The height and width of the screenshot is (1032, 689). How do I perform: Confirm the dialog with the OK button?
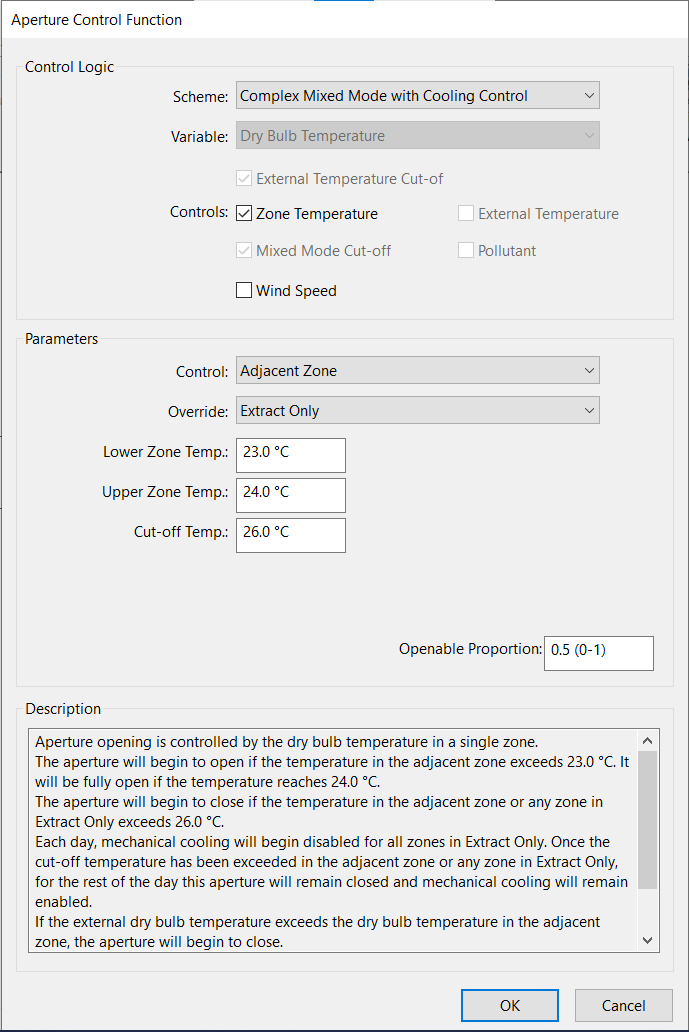point(510,1006)
